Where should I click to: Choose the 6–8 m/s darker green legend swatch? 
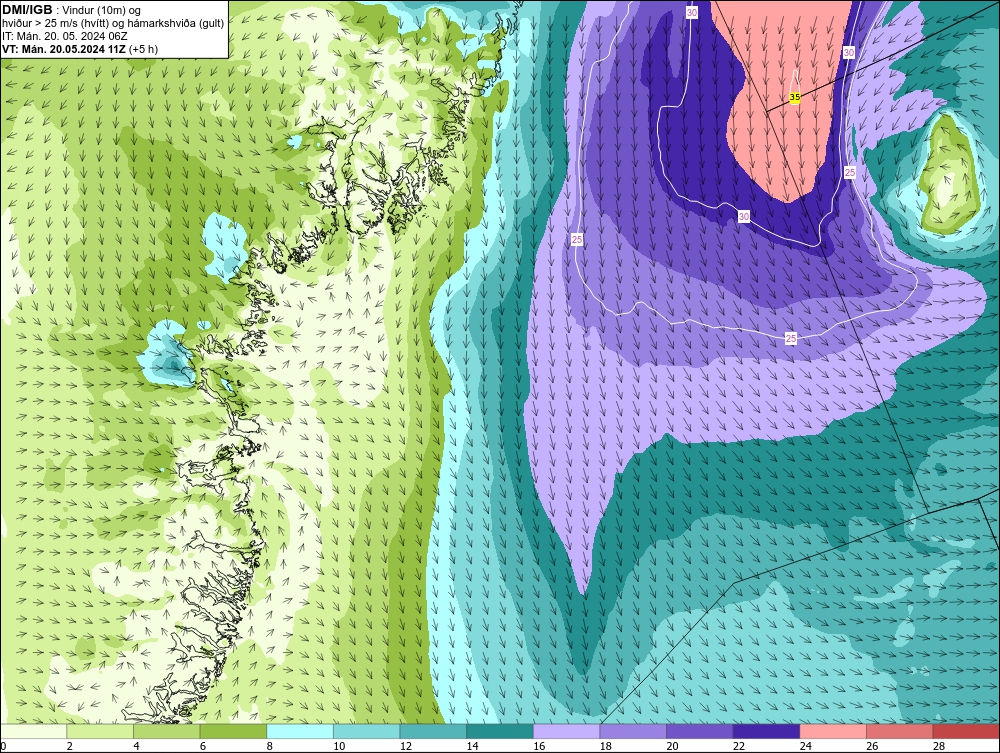click(x=233, y=731)
